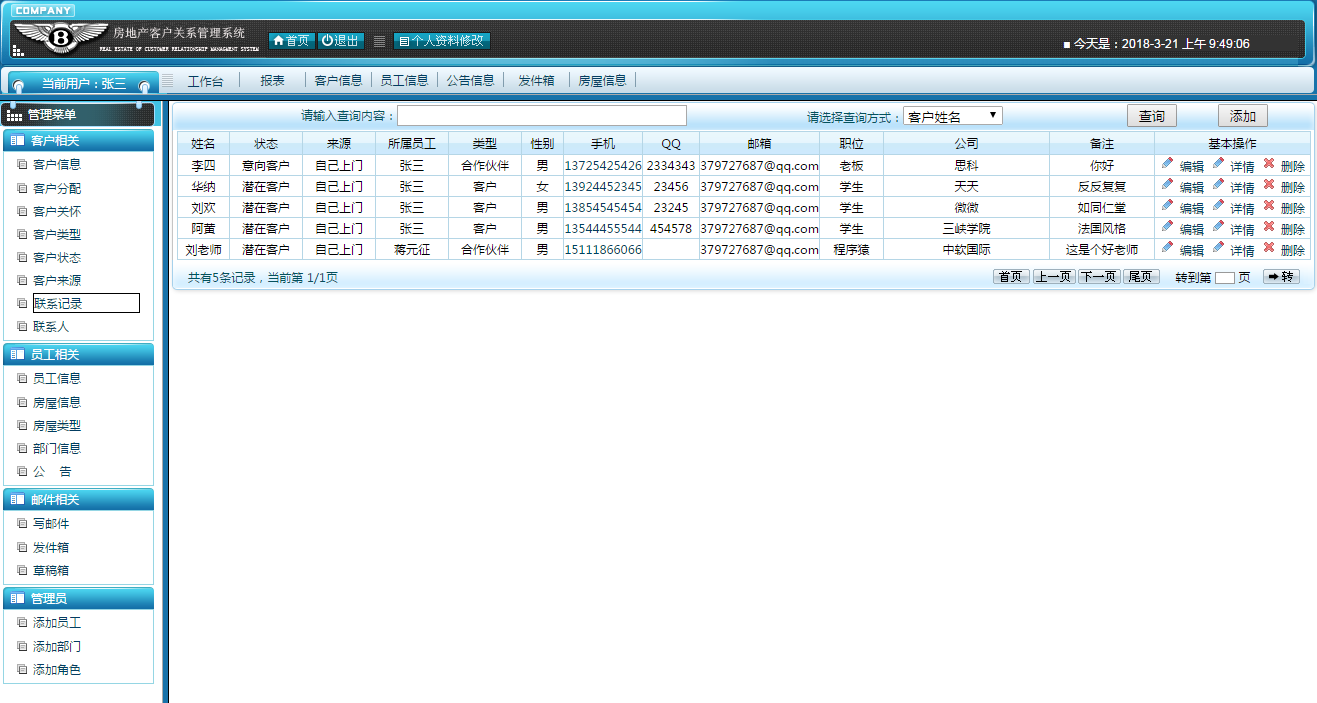Collapse the 员工相关 menu section
This screenshot has width=1317, height=703.
coord(79,355)
